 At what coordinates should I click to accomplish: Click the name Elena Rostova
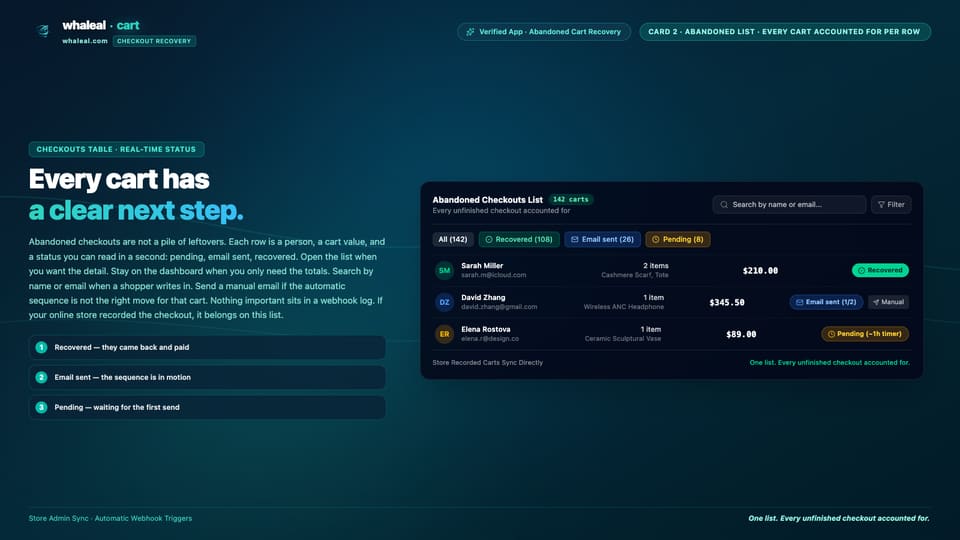486,329
